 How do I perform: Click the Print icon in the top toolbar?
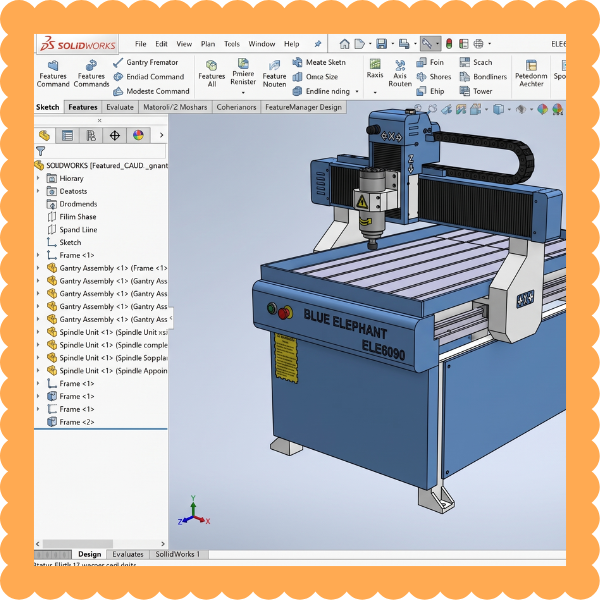[x=404, y=44]
